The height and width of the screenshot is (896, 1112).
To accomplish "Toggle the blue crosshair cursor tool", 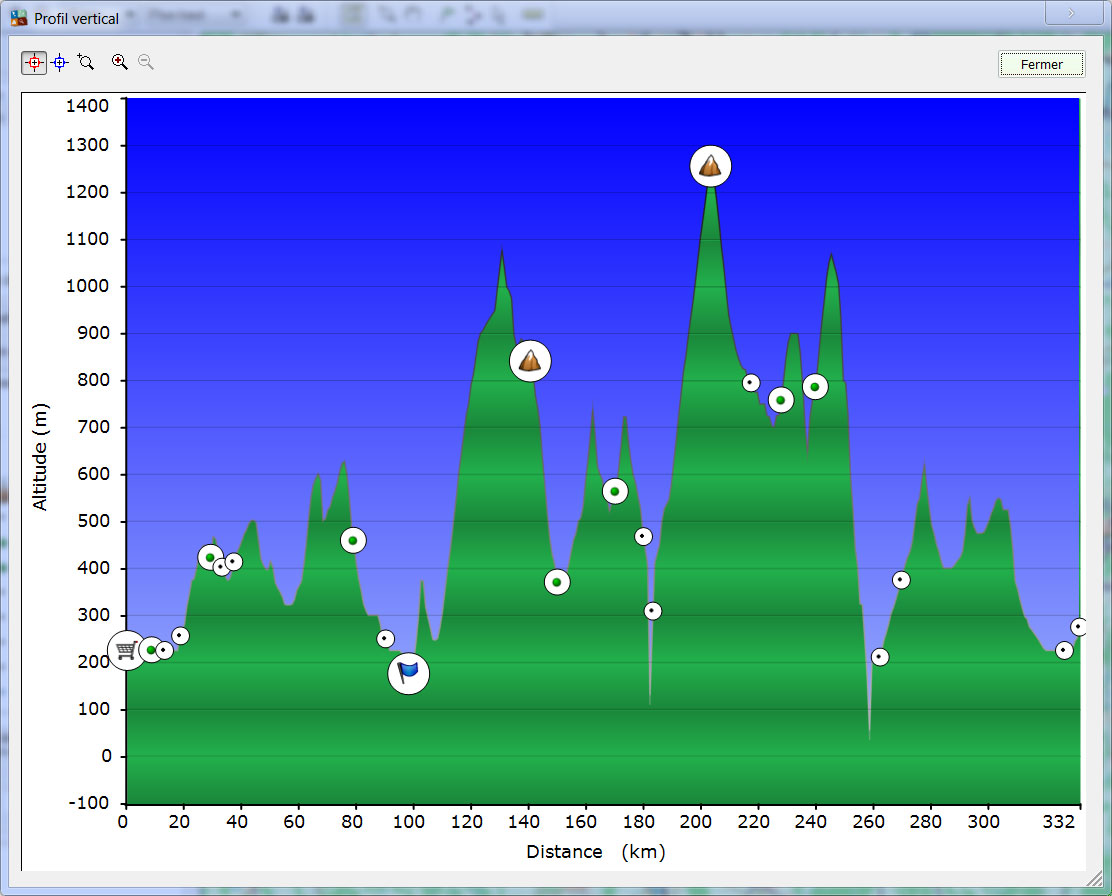I will click(x=59, y=62).
